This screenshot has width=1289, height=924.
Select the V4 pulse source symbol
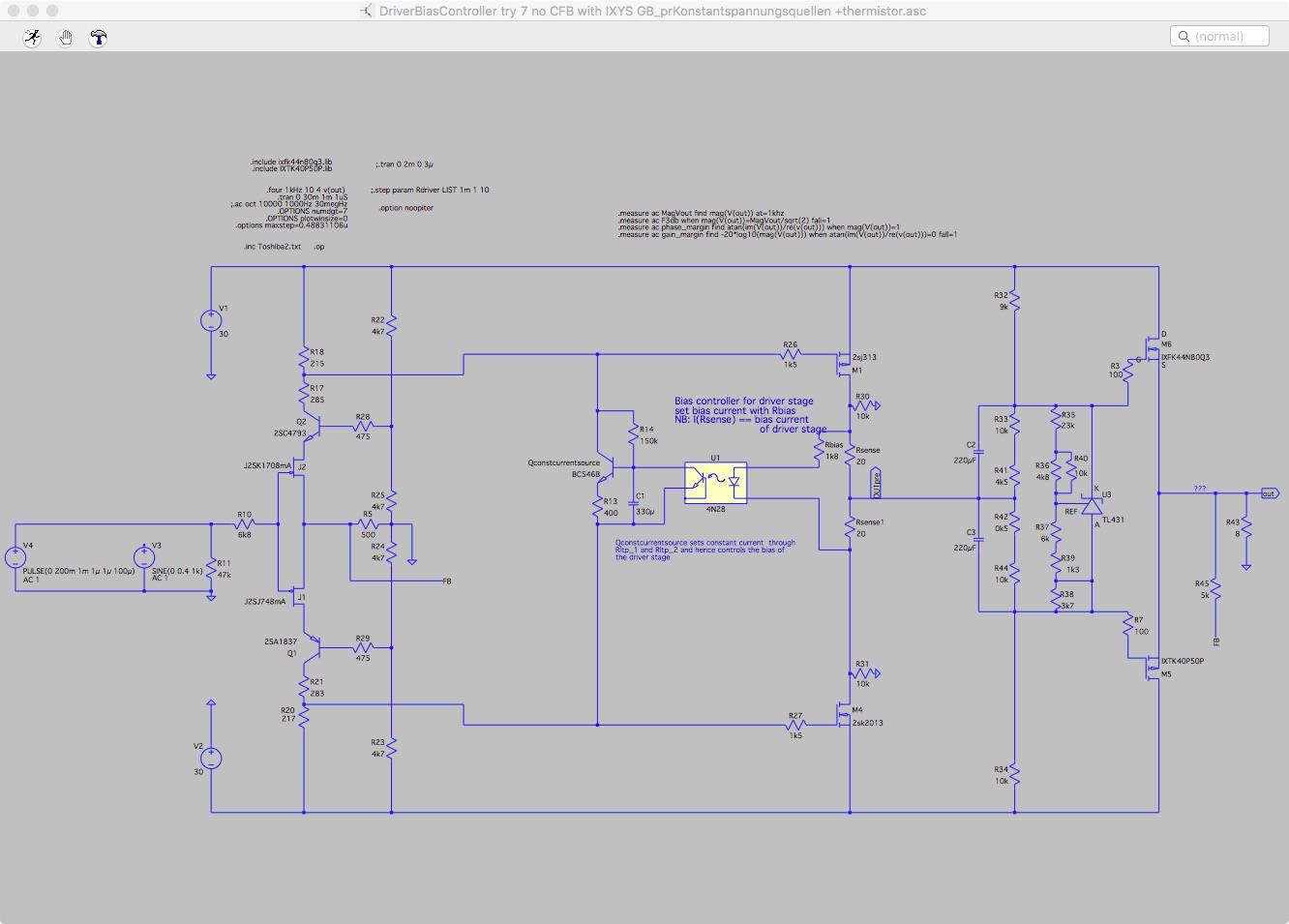click(15, 557)
